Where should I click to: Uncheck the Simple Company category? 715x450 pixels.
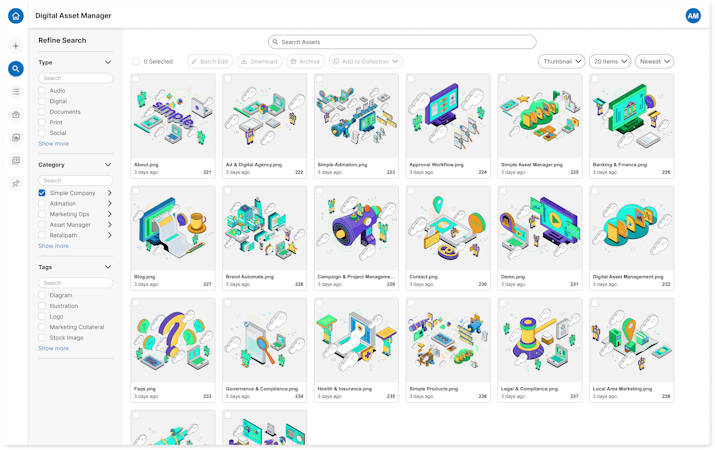(42, 193)
